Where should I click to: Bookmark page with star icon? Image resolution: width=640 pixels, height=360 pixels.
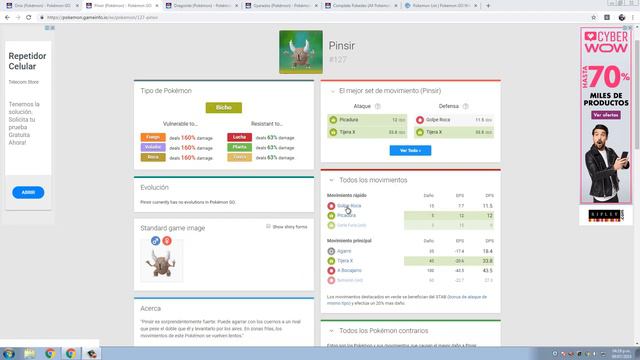pyautogui.click(x=593, y=18)
